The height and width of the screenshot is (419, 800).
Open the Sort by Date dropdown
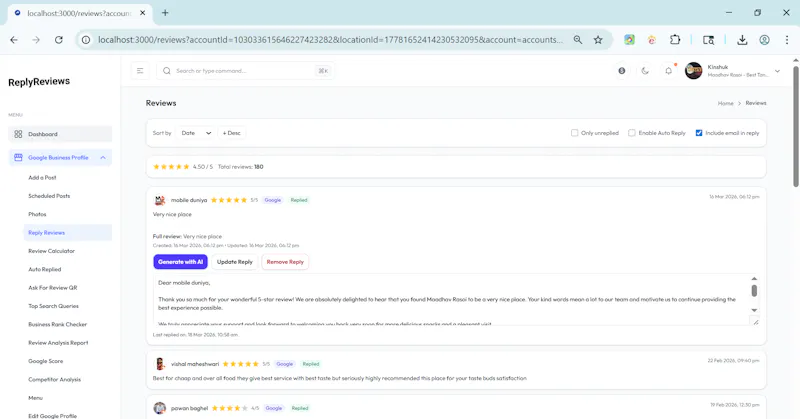tap(196, 133)
